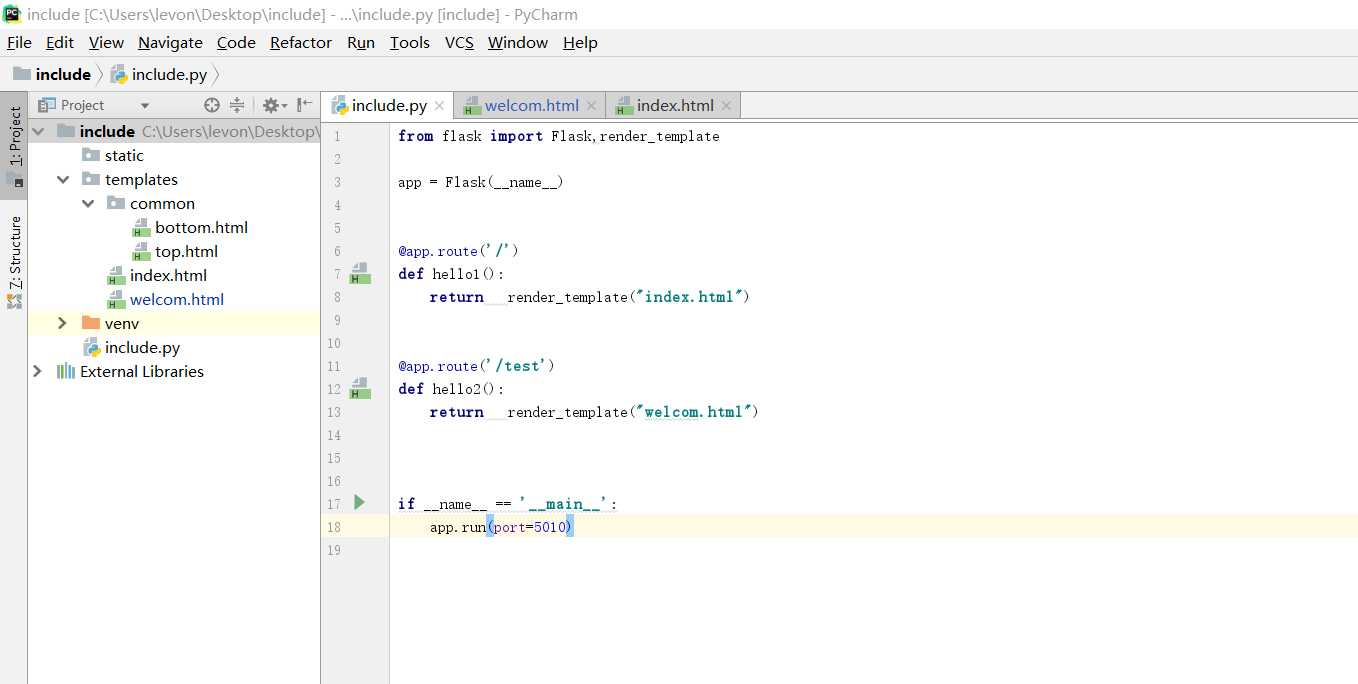
Task: Open the Project view dropdown
Action: pyautogui.click(x=144, y=105)
